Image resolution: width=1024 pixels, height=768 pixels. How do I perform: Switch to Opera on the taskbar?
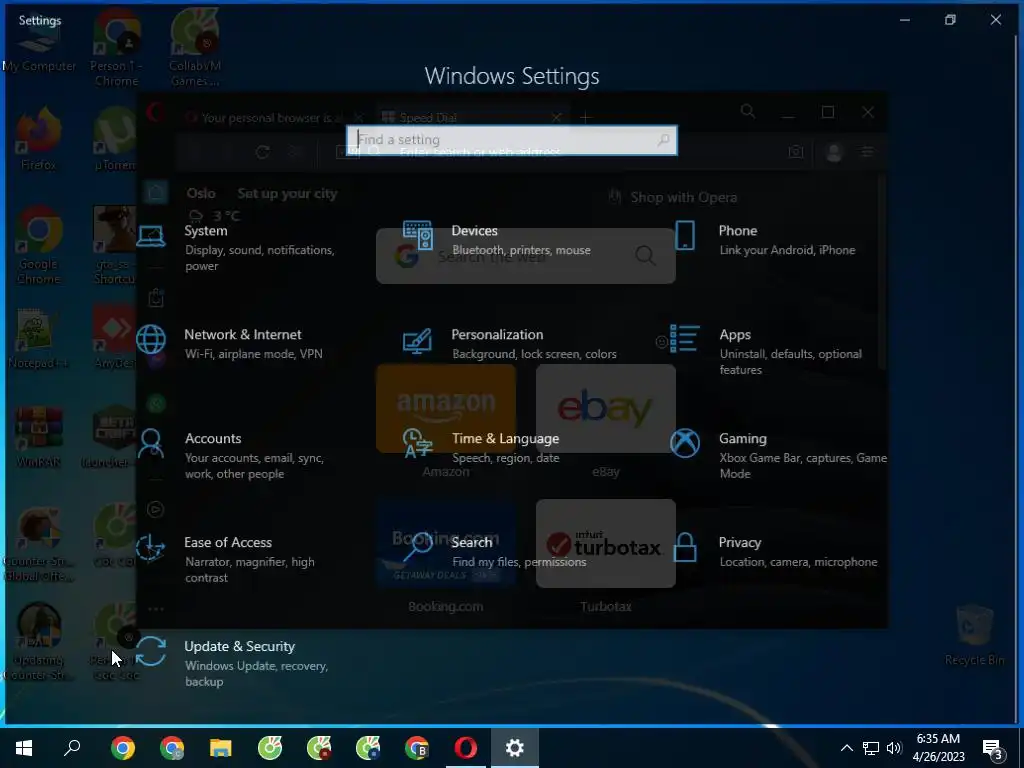pyautogui.click(x=466, y=748)
